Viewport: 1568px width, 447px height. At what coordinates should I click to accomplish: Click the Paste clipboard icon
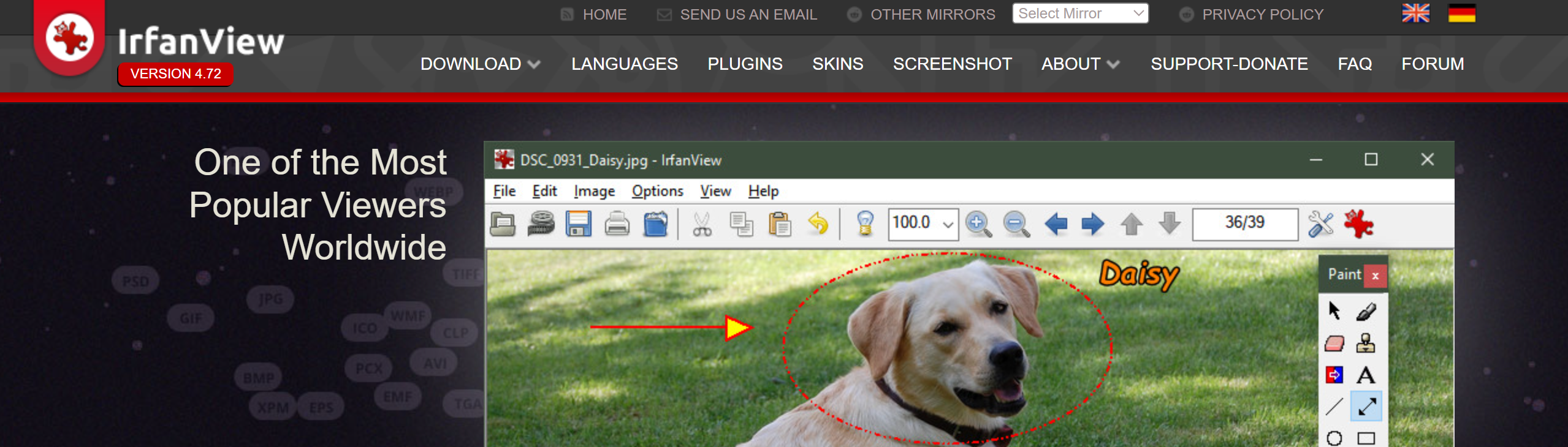[x=780, y=224]
